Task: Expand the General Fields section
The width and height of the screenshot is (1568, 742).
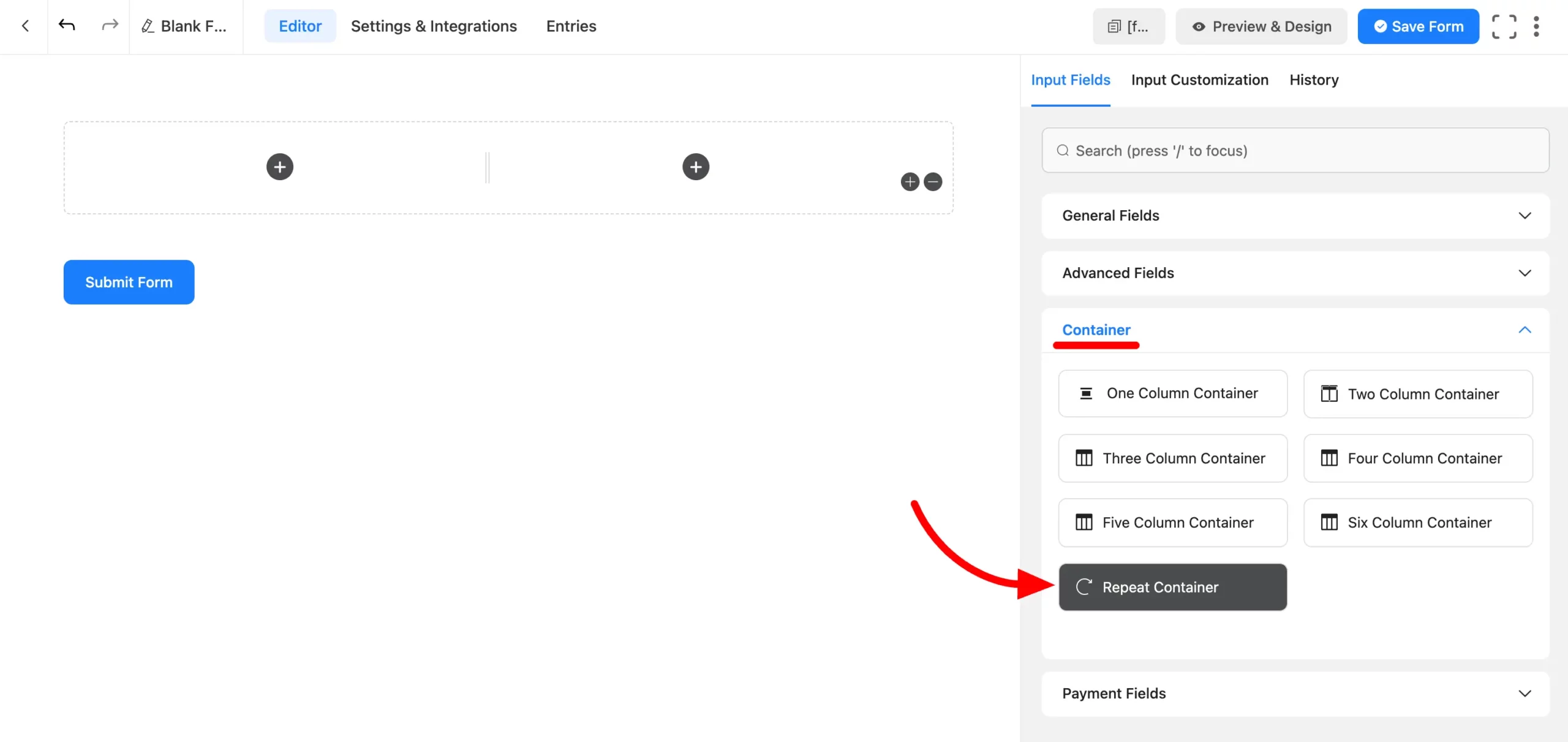Action: tap(1295, 216)
